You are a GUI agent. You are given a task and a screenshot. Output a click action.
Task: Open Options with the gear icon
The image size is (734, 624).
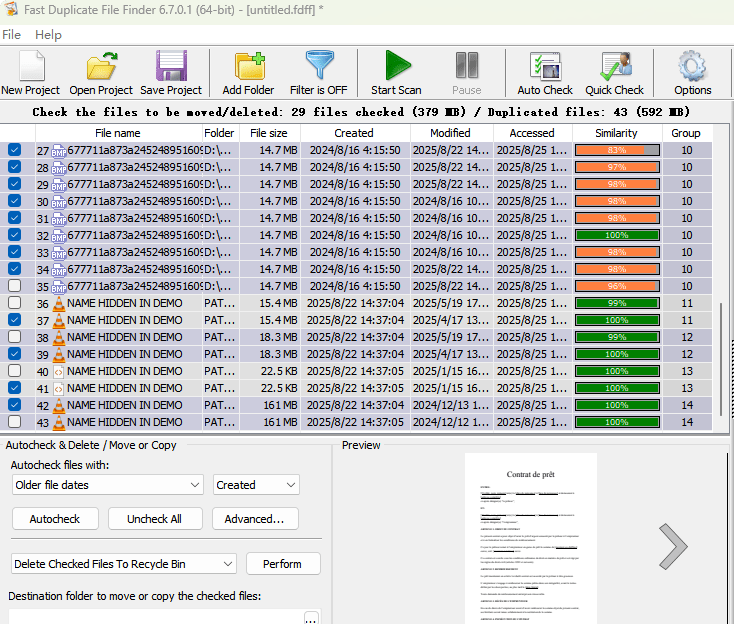(692, 66)
